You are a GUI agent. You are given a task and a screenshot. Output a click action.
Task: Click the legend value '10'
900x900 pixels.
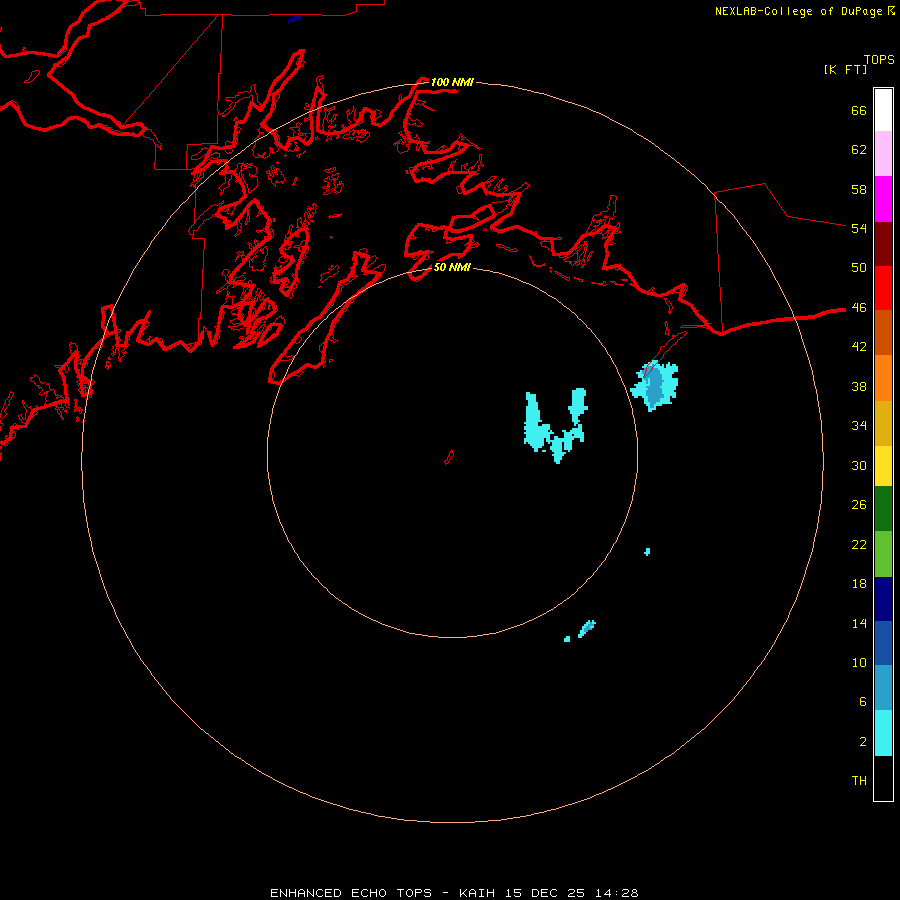click(859, 662)
